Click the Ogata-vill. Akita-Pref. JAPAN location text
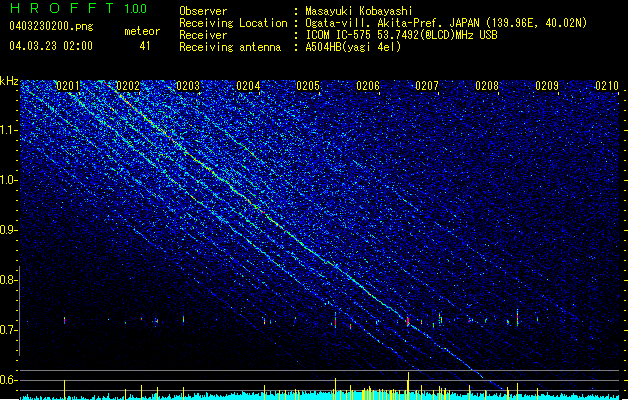 click(x=446, y=23)
